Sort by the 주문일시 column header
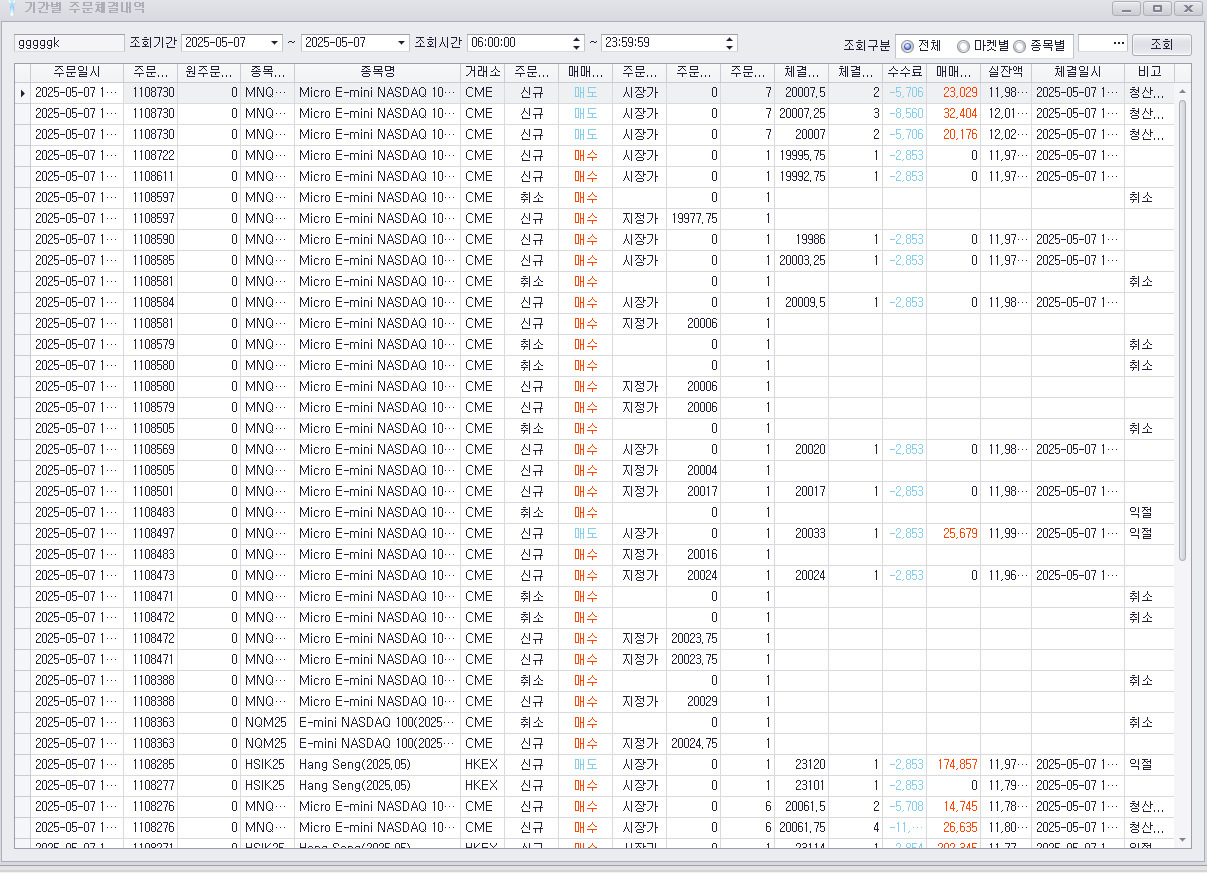Viewport: 1207px width, 873px height. pyautogui.click(x=79, y=72)
